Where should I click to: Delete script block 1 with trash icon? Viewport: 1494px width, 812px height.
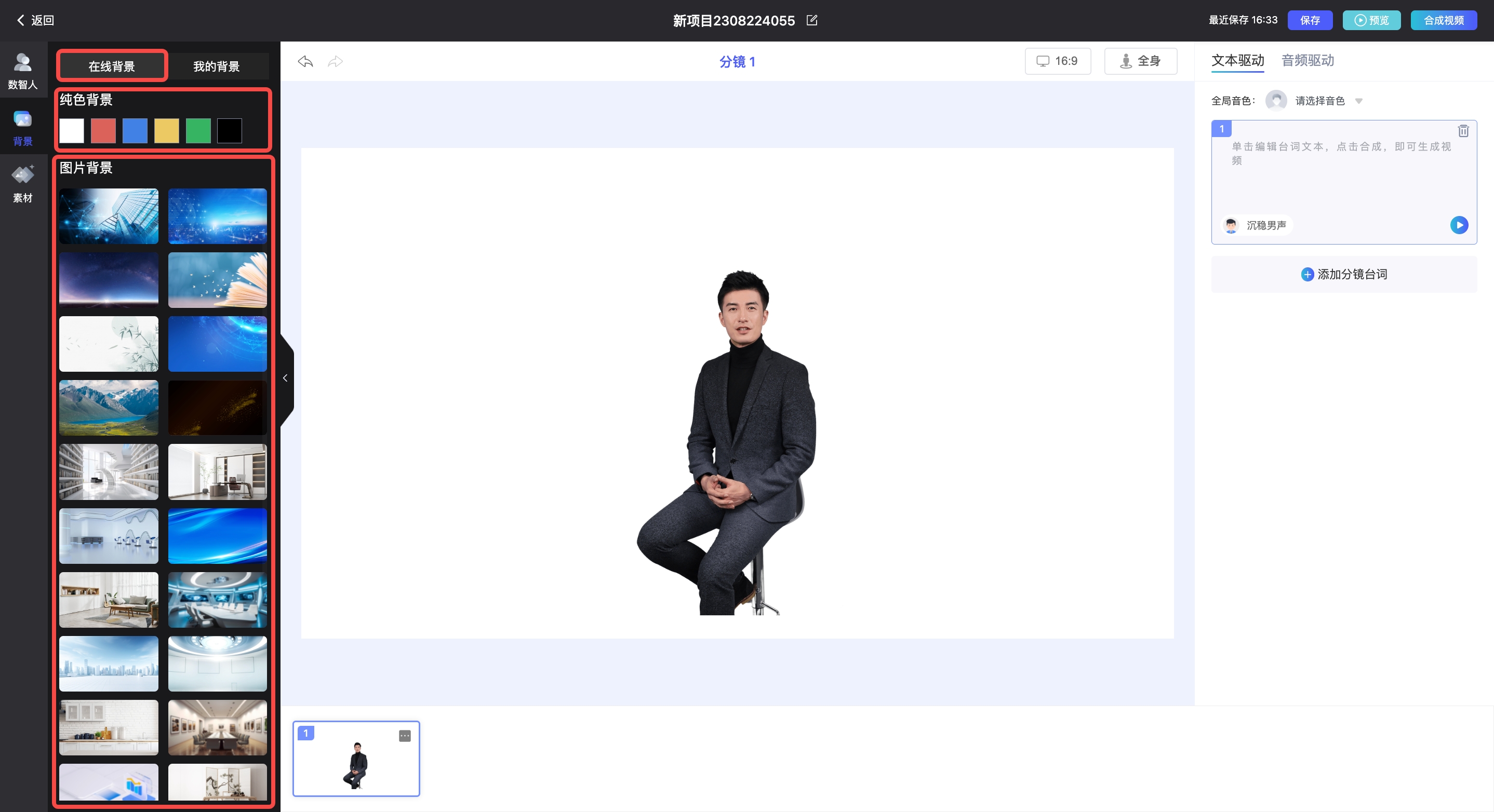click(x=1463, y=130)
